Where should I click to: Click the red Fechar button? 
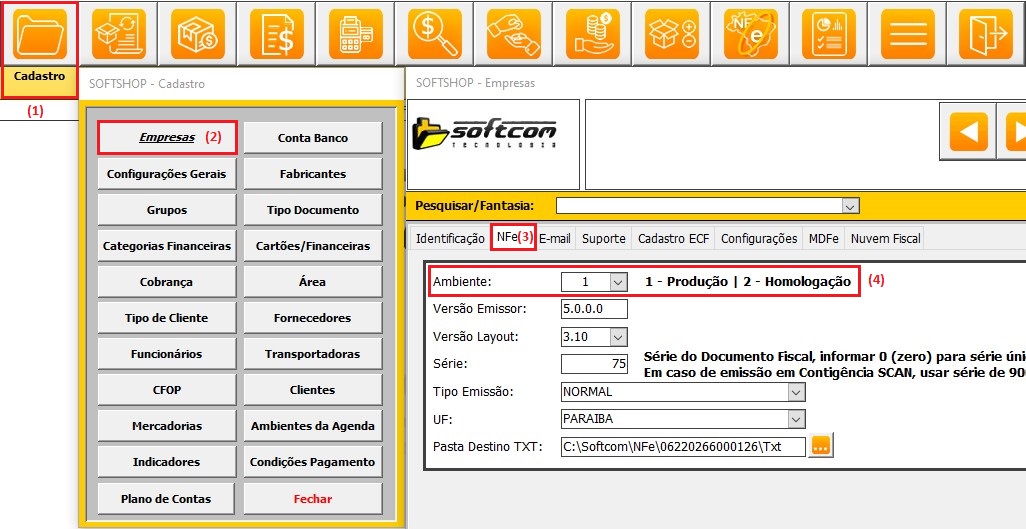tap(312, 498)
